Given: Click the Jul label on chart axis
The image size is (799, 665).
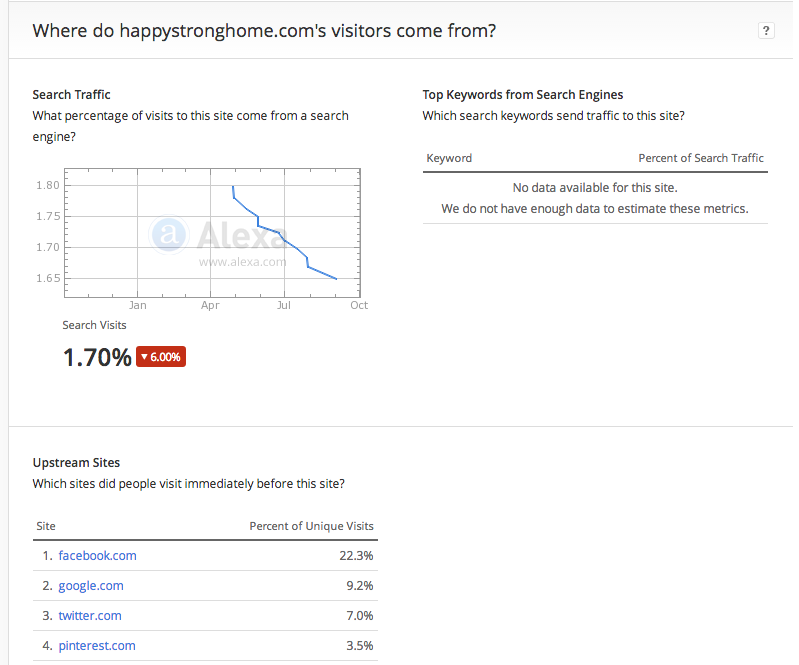Looking at the screenshot, I should (284, 305).
